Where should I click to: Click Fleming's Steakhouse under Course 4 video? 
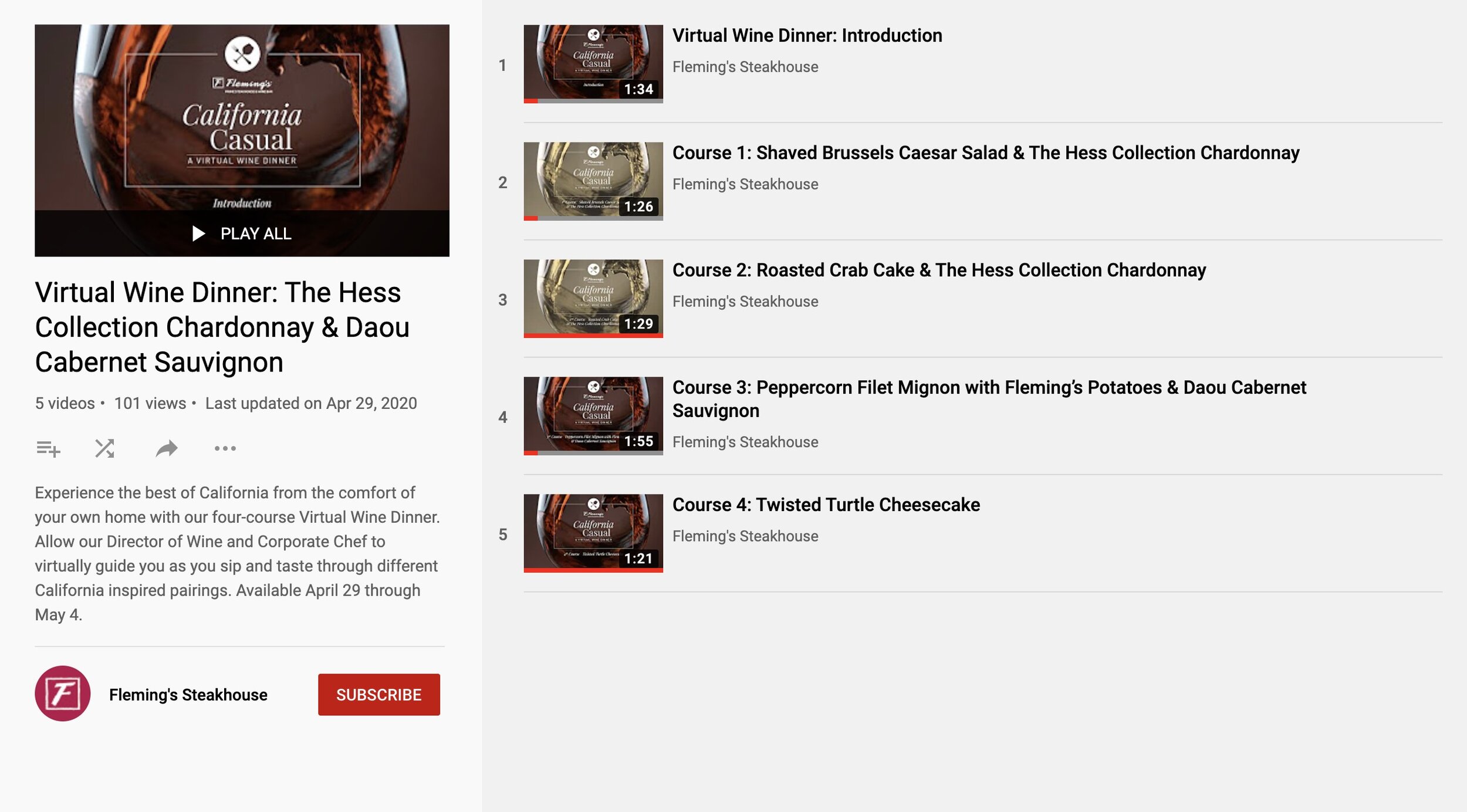point(745,536)
